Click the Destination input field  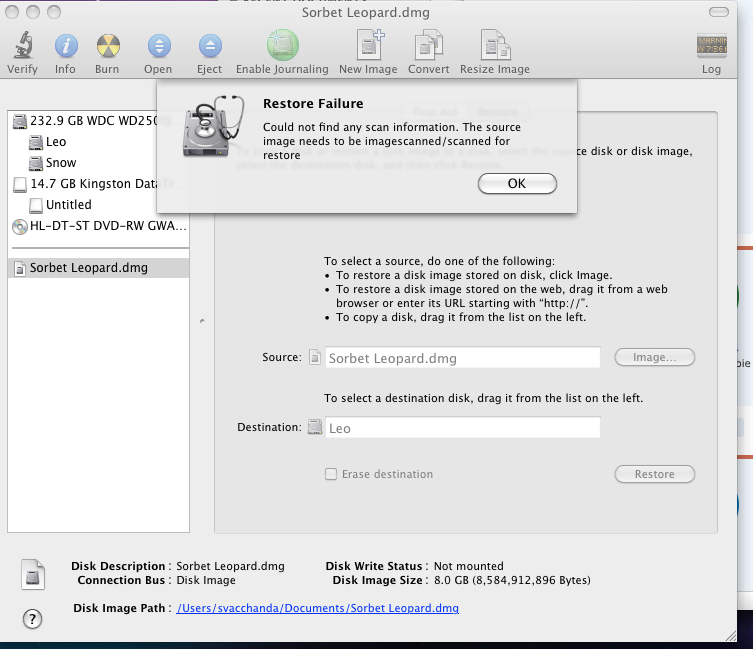point(462,427)
